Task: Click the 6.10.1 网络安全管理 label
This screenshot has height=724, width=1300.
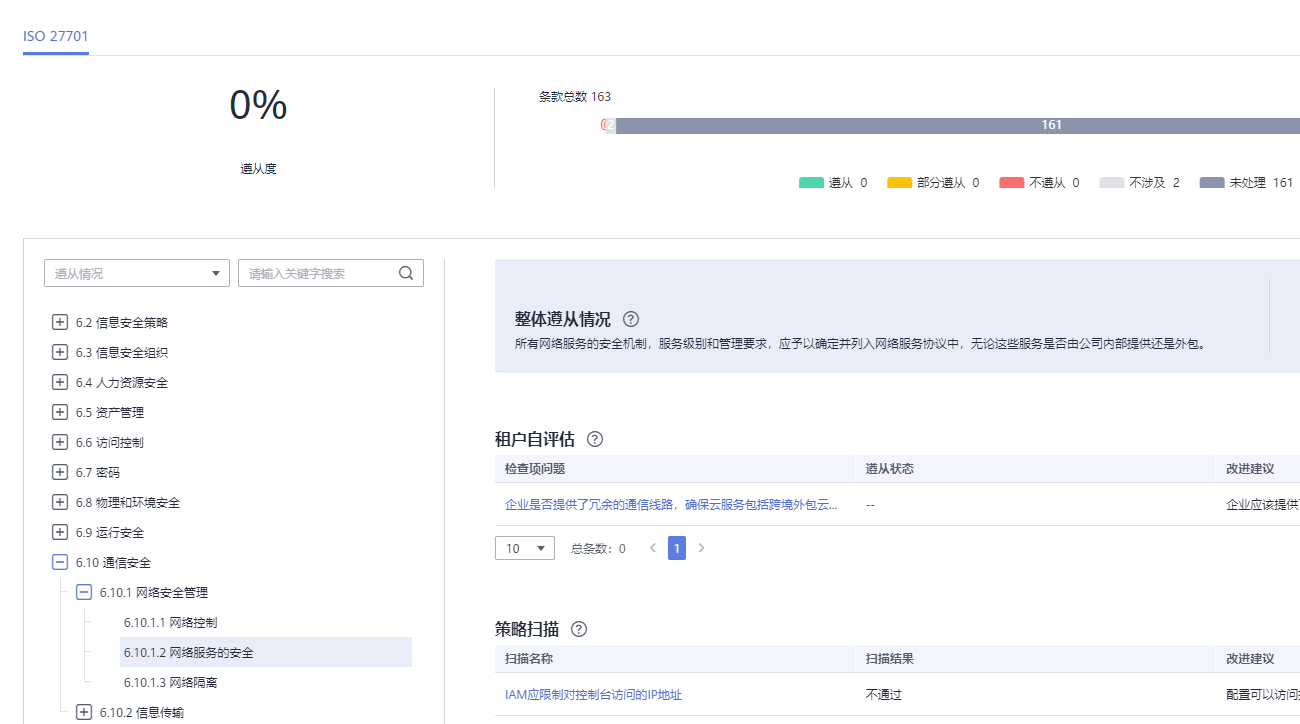Action: [x=154, y=592]
